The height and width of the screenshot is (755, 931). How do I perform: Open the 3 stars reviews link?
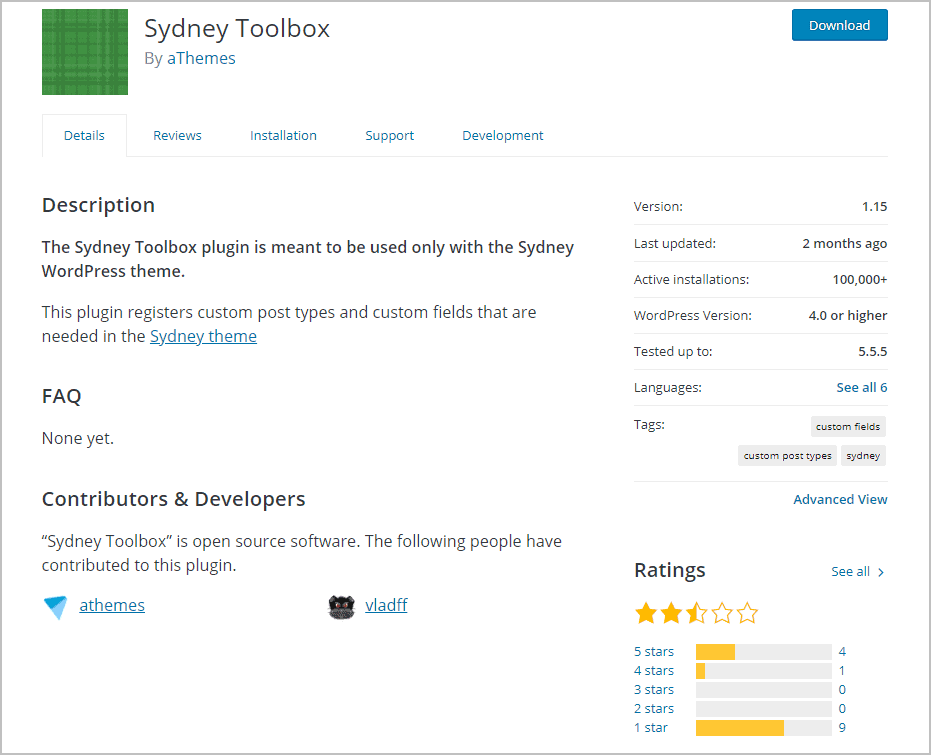click(x=654, y=690)
